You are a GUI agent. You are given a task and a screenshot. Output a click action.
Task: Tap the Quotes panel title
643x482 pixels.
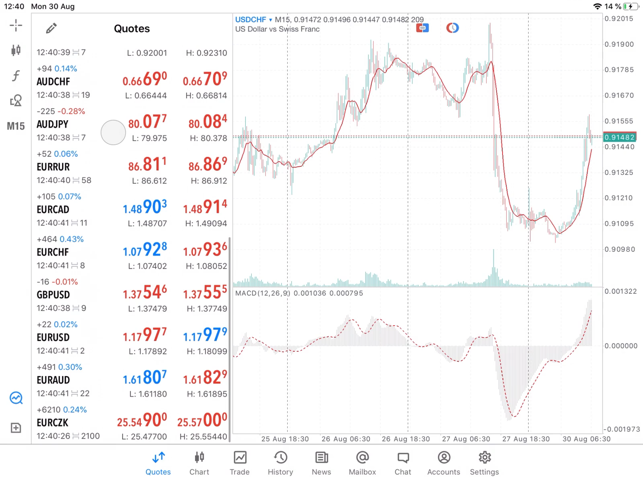coord(132,29)
